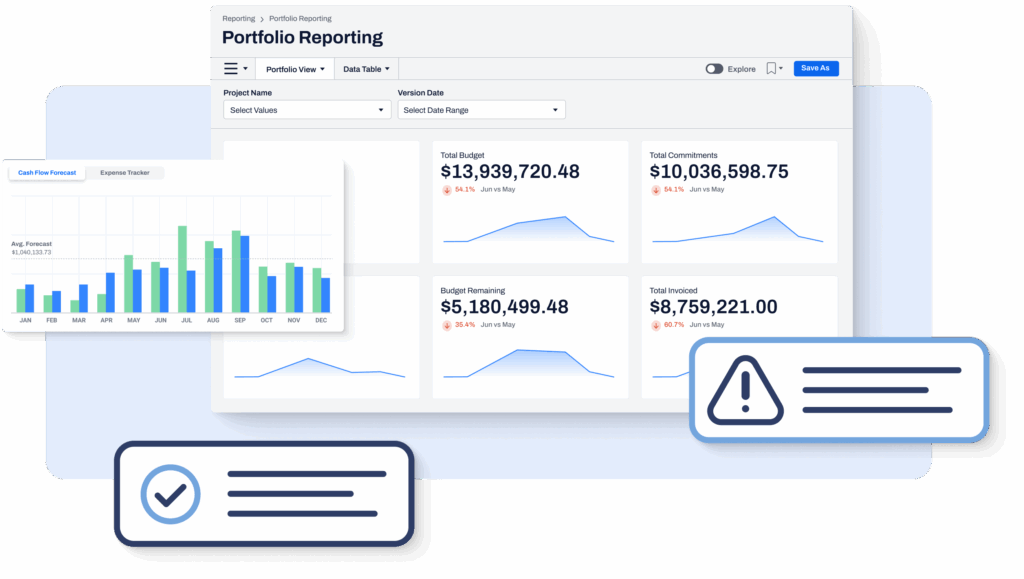
Task: Click the 35.4% change under Budget Remaining
Action: pyautogui.click(x=465, y=324)
